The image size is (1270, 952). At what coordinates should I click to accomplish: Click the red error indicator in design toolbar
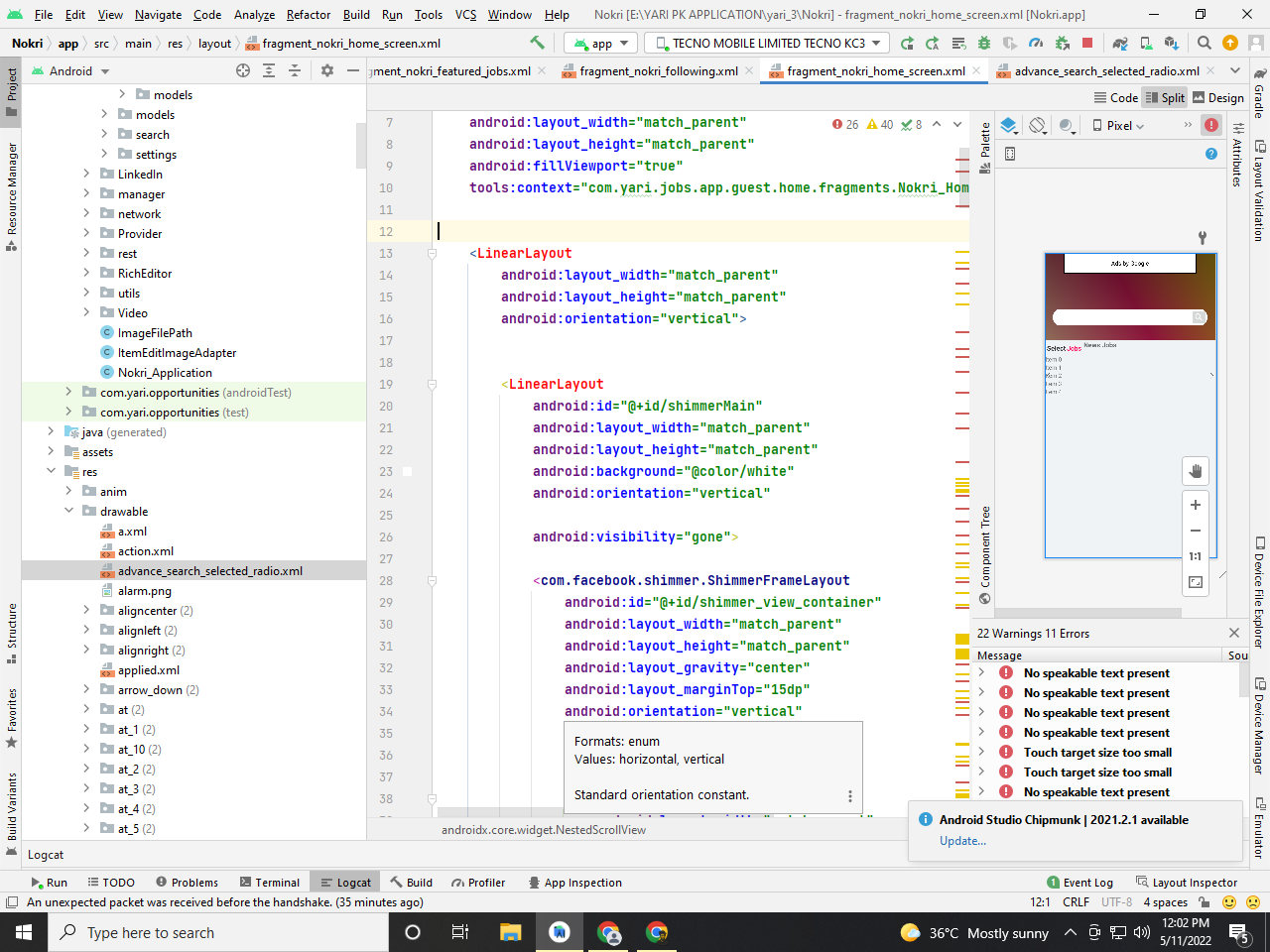tap(1211, 125)
